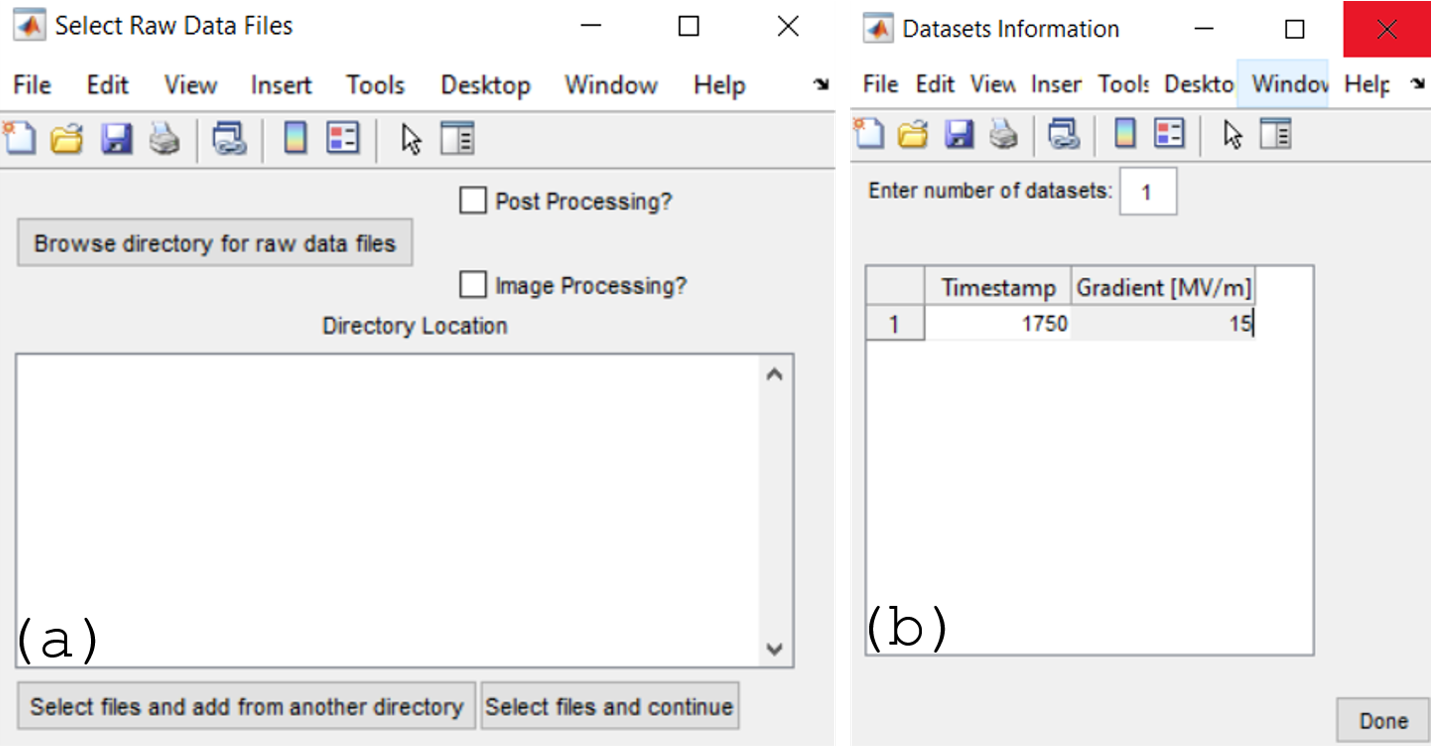
Task: Insert Legend in Select Raw Data Files window
Action: point(343,139)
